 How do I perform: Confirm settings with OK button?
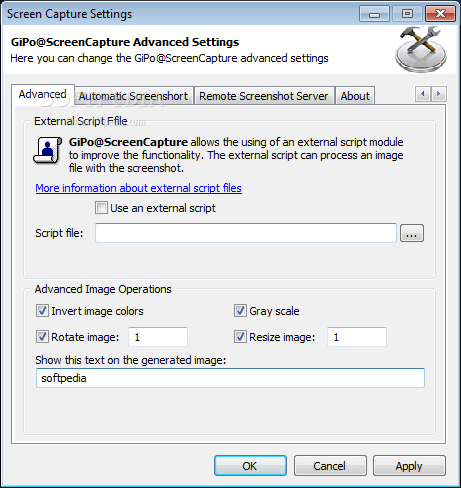[250, 466]
